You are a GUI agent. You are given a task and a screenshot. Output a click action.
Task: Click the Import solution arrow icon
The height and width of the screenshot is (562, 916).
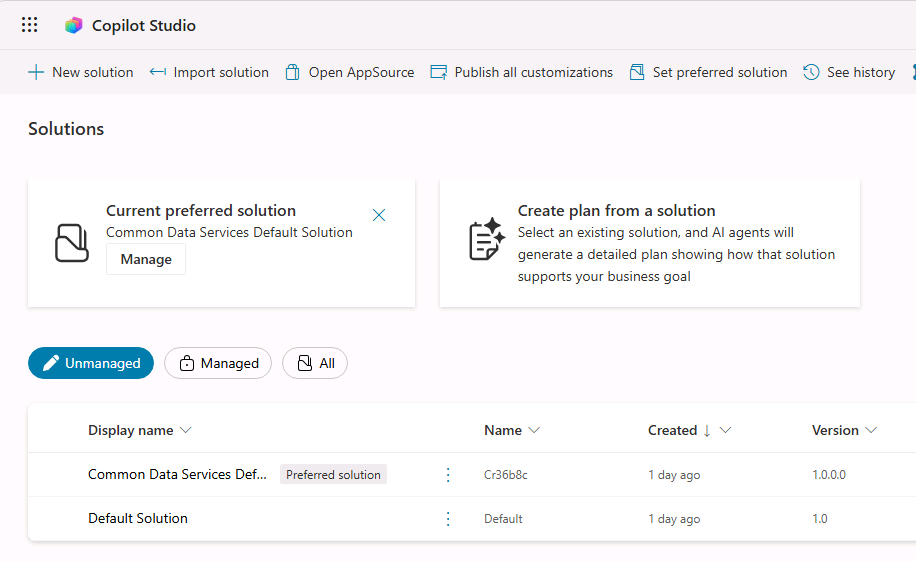click(158, 72)
